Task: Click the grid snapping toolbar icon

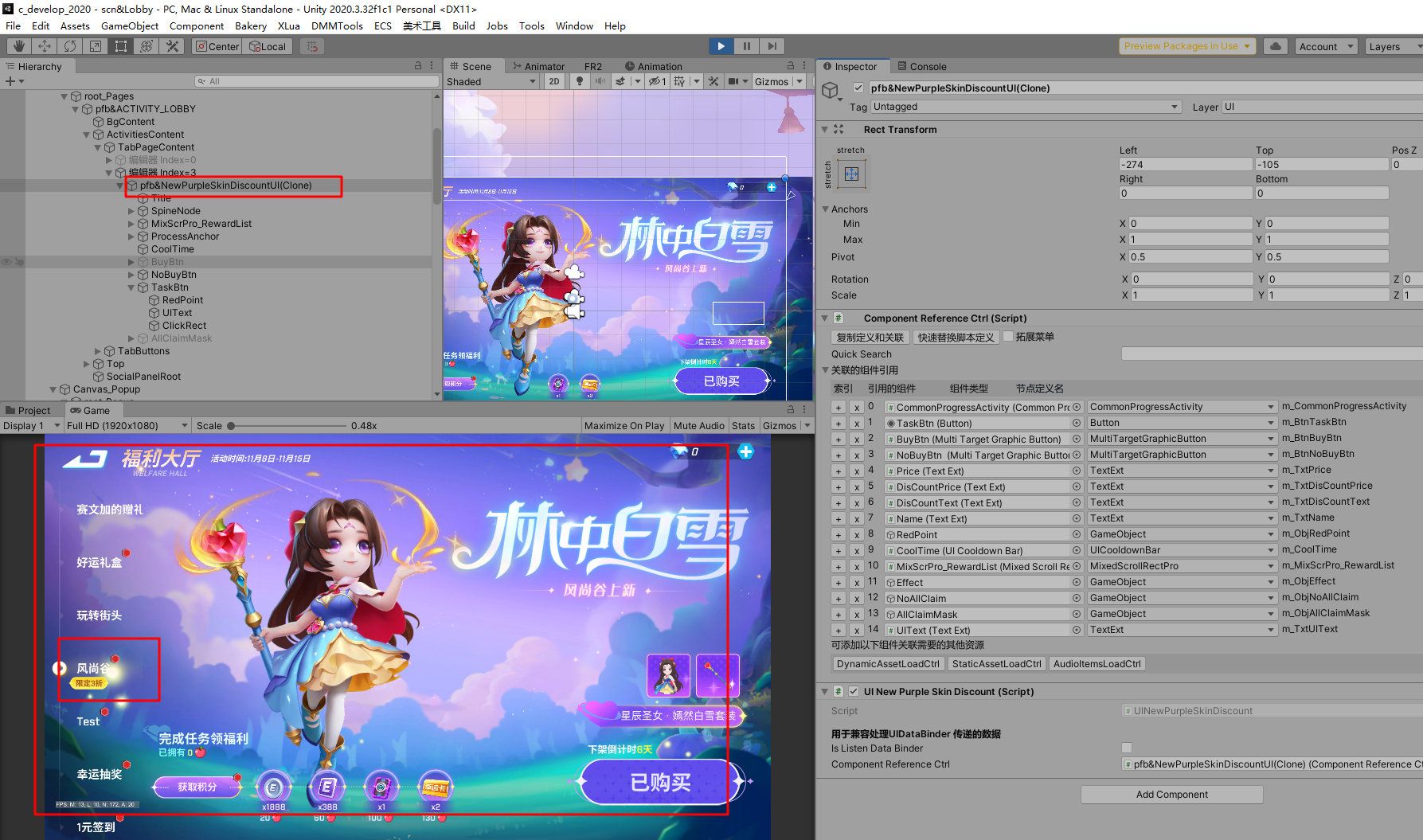Action: click(x=312, y=46)
